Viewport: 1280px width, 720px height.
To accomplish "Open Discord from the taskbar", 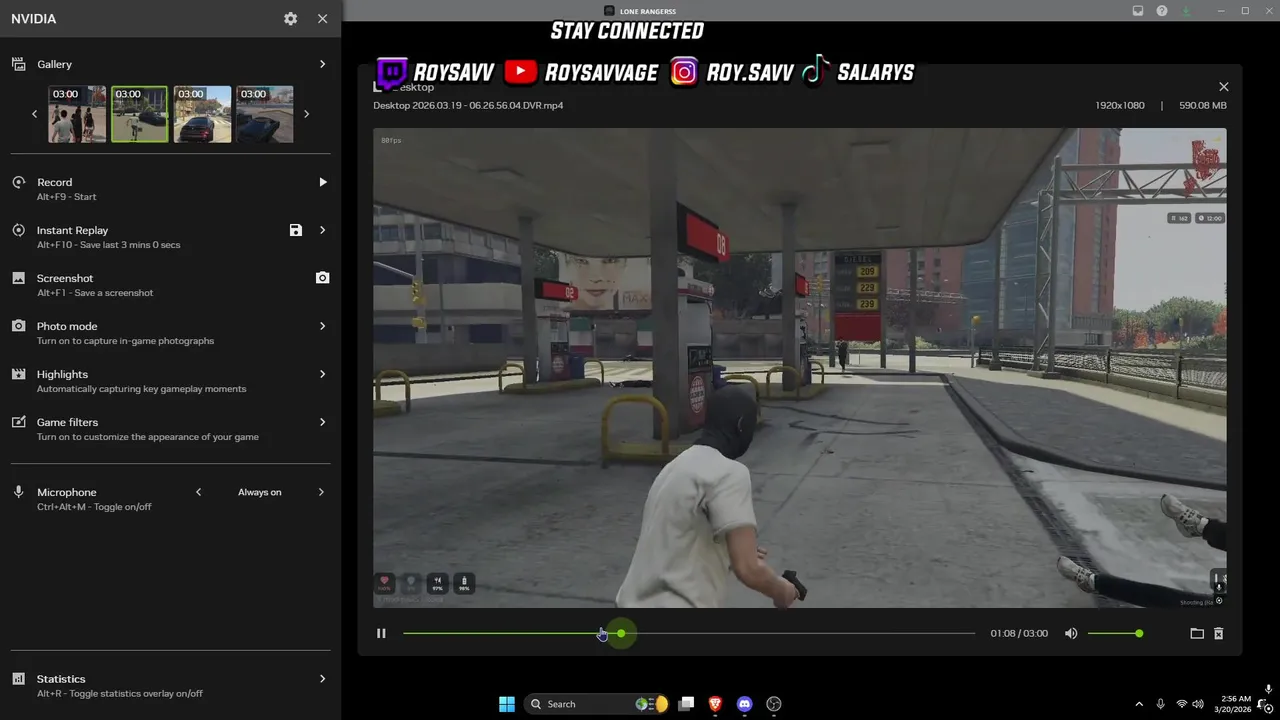I will pyautogui.click(x=744, y=704).
